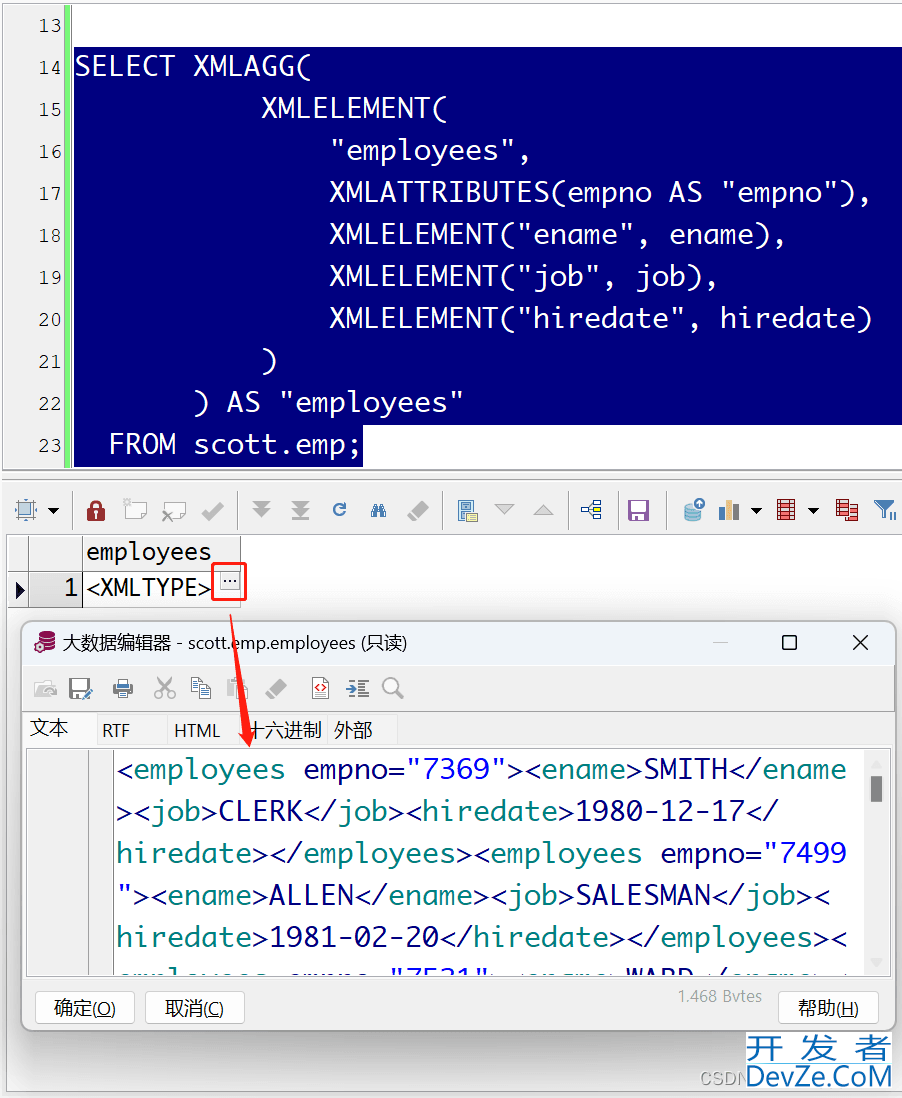
Task: Click the purple save results icon
Action: pos(638,510)
